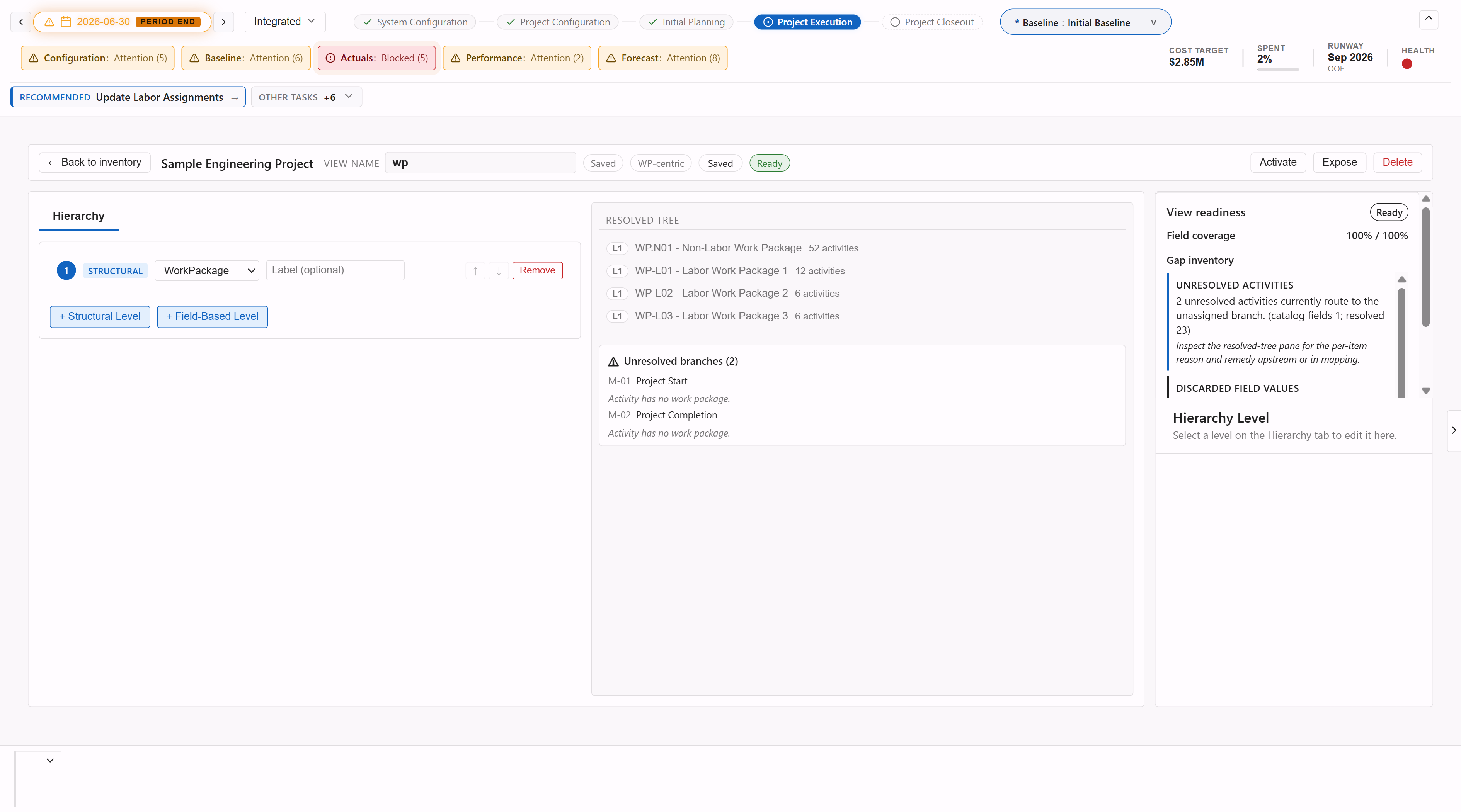The height and width of the screenshot is (812, 1461).
Task: Click red Health status indicator dot
Action: 1407,64
